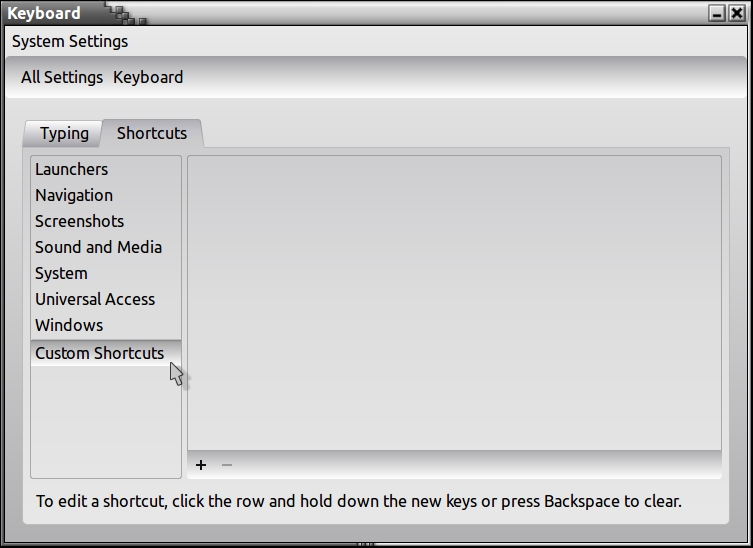Go back to All Settings

62,77
